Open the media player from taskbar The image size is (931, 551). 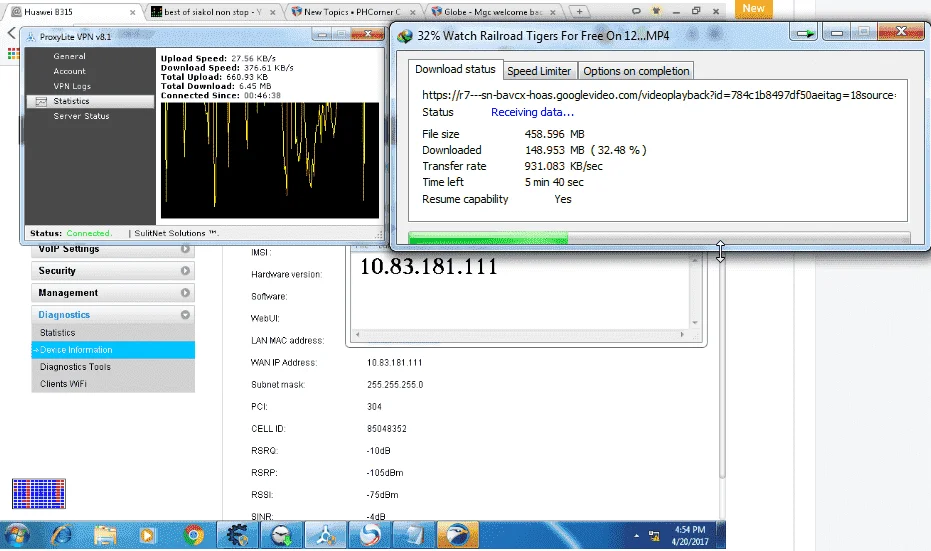pos(147,536)
